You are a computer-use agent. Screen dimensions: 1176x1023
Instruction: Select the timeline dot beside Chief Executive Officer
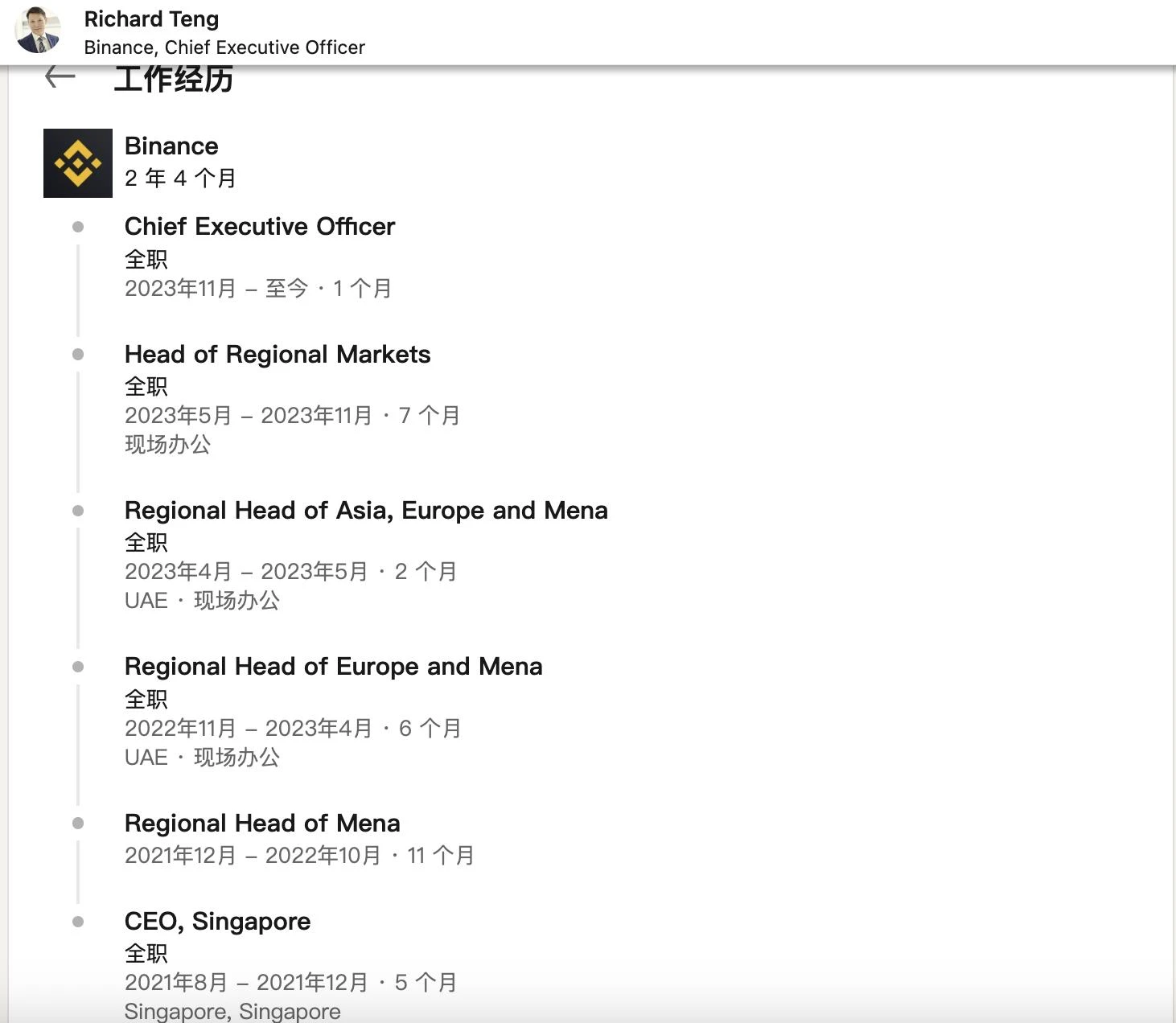[x=77, y=228]
